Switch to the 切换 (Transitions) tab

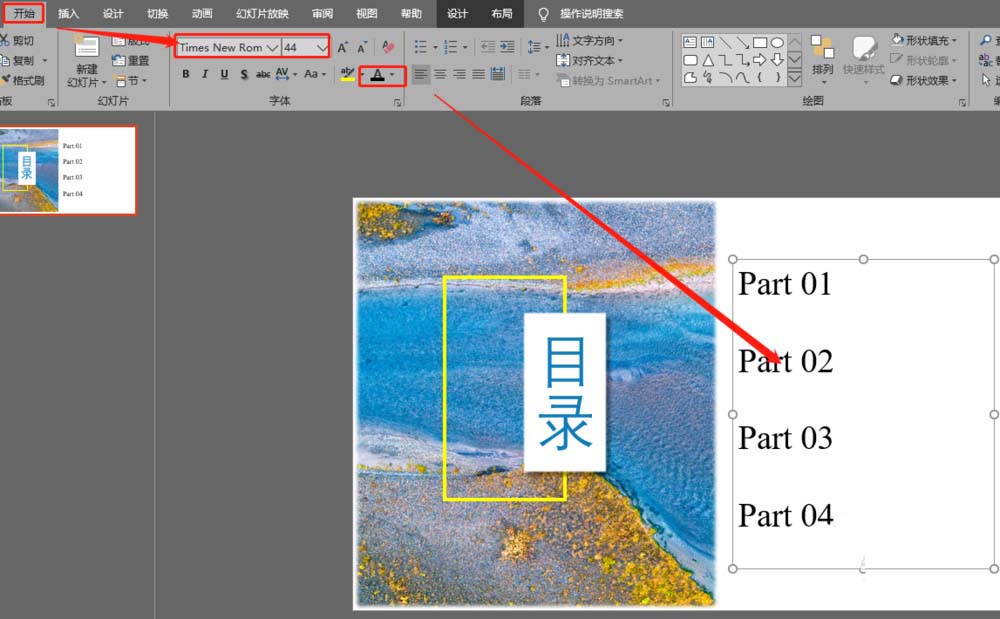[x=158, y=13]
